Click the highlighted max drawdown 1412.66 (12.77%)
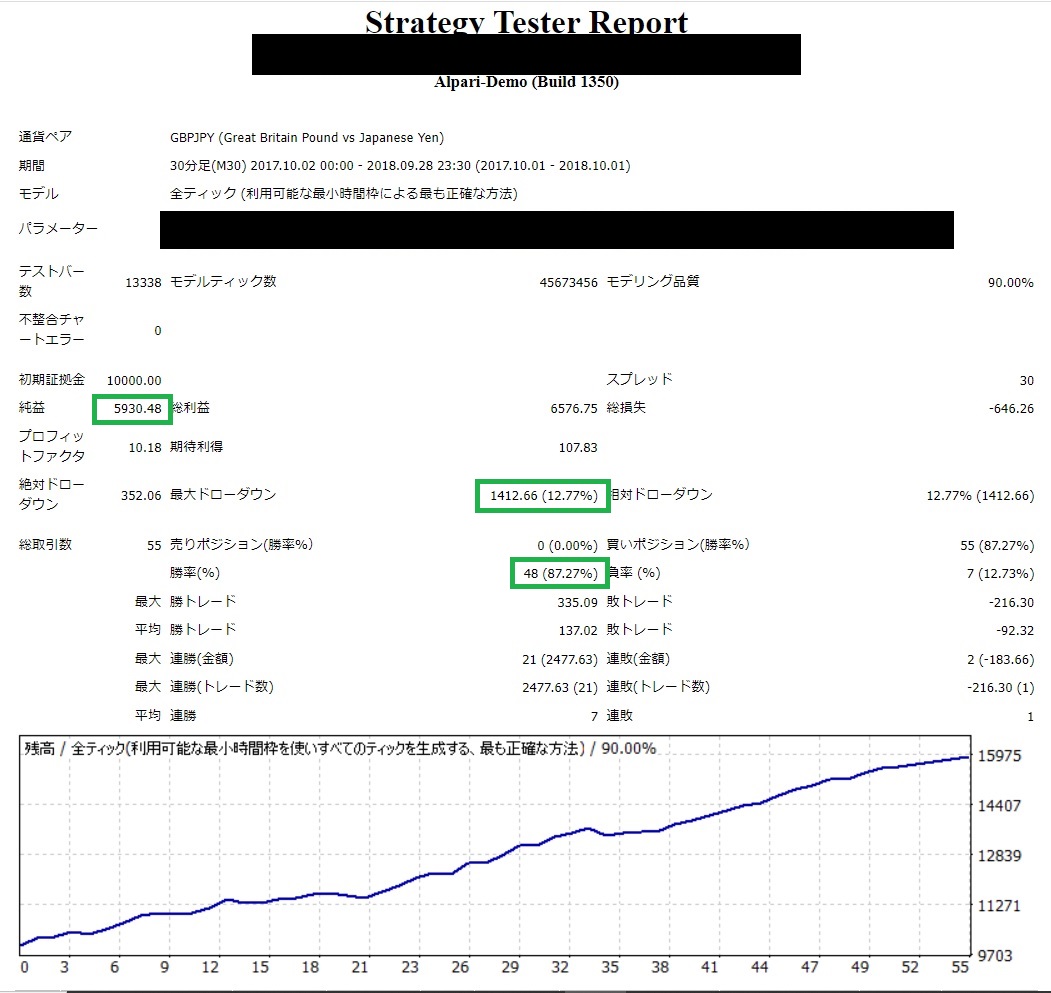Viewport: 1051px width, 993px height. 543,495
